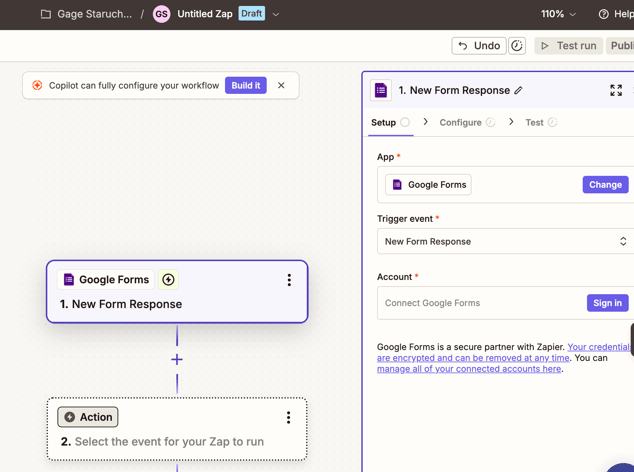Open the manage connected accounts link
This screenshot has height=472, width=634.
coord(468,369)
